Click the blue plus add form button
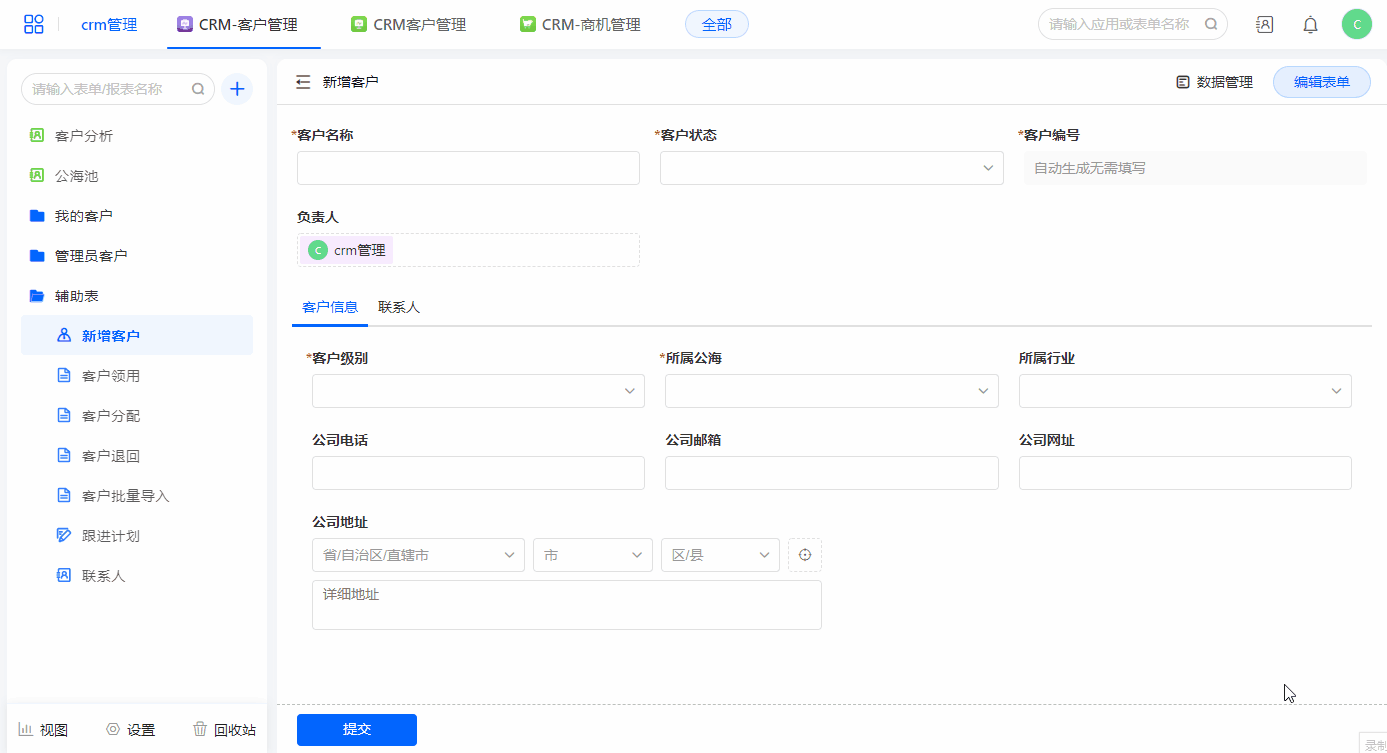The image size is (1387, 753). 237,89
